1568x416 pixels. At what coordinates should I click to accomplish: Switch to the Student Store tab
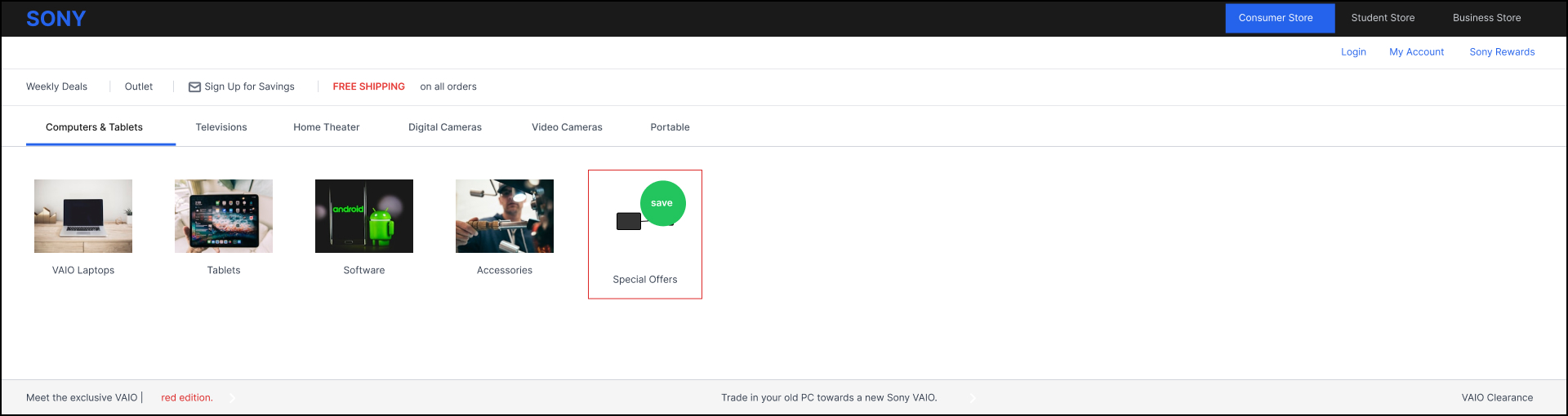coord(1383,18)
